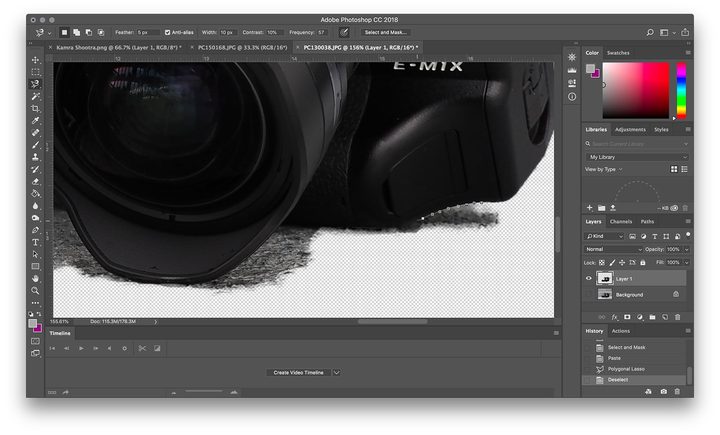Select the Polygonal Lasso history state

pyautogui.click(x=636, y=369)
